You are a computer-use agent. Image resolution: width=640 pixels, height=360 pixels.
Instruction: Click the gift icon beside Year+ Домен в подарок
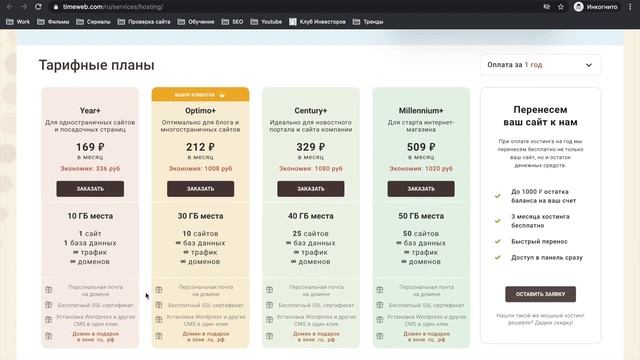click(x=49, y=336)
